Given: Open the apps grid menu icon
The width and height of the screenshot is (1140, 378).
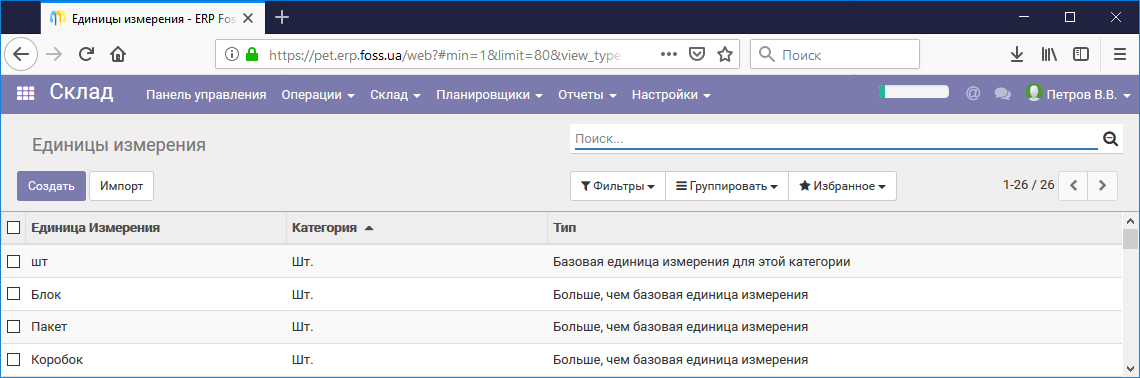Looking at the screenshot, I should pyautogui.click(x=25, y=94).
